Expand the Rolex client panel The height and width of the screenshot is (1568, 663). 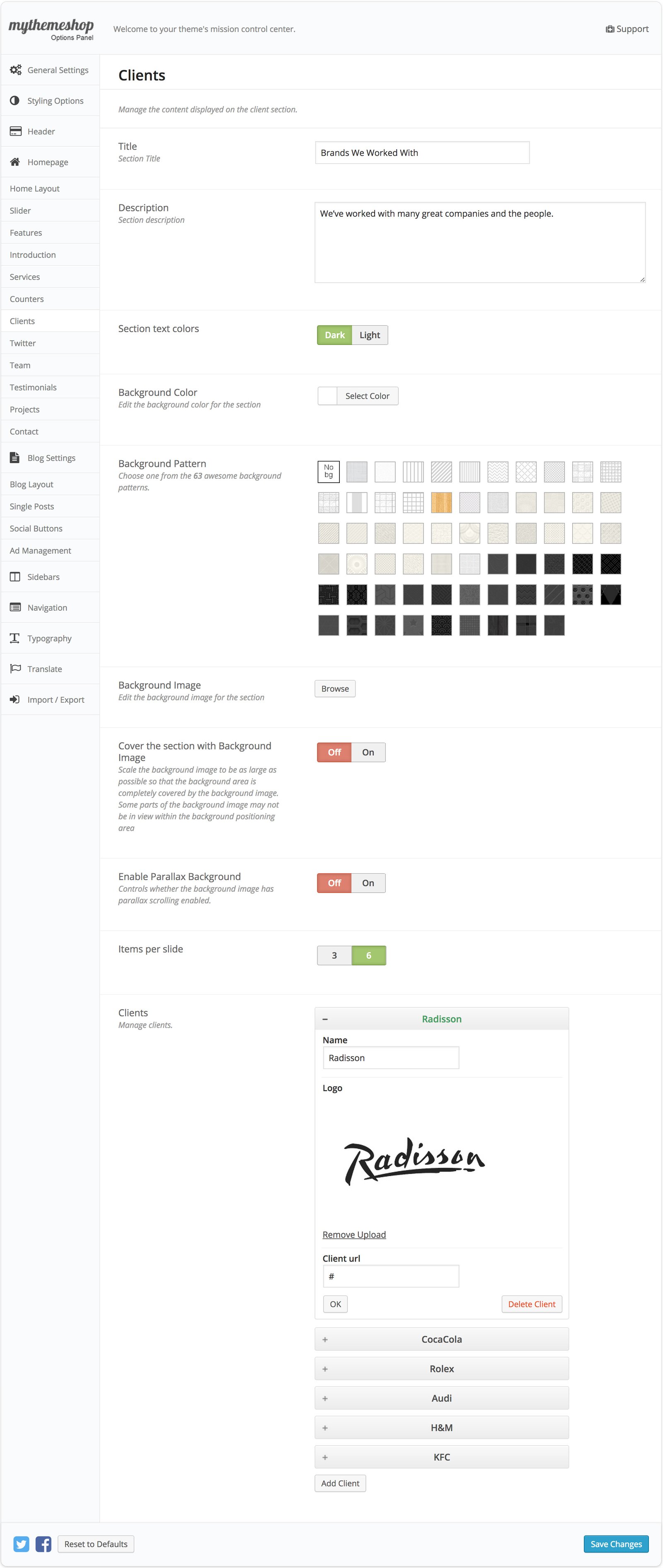(441, 1368)
